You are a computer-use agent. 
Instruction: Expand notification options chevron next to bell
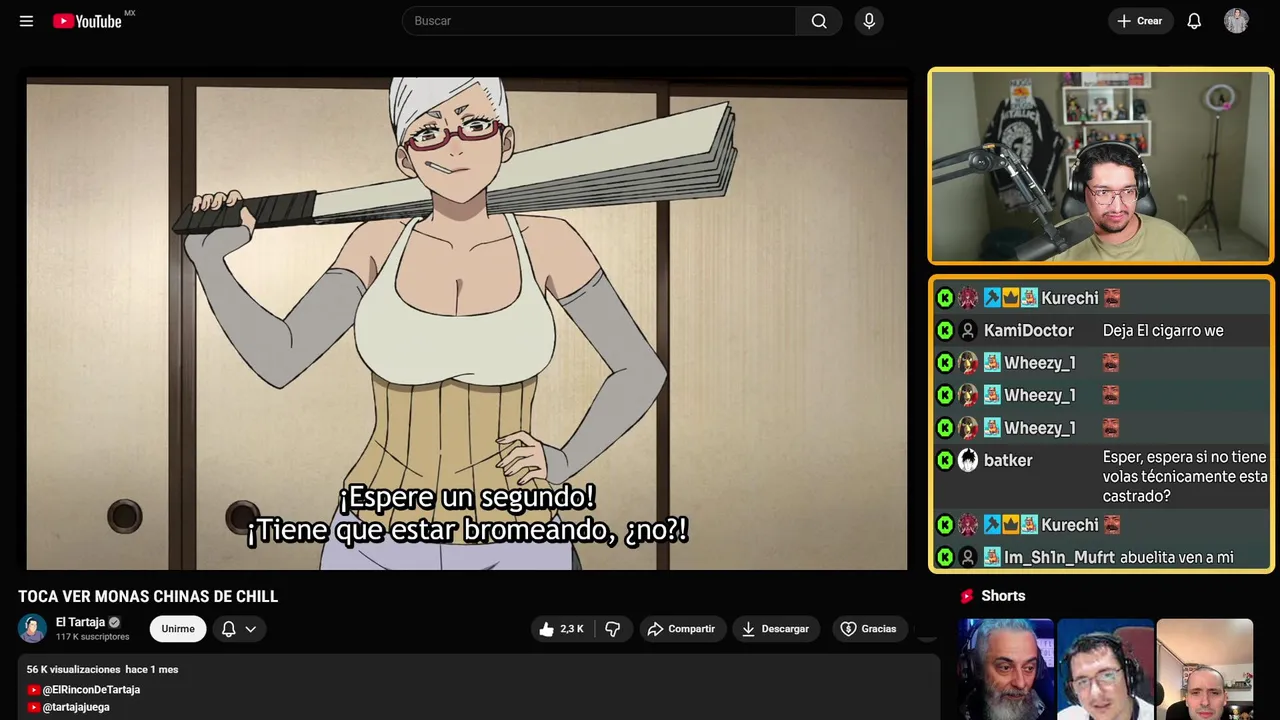point(251,629)
